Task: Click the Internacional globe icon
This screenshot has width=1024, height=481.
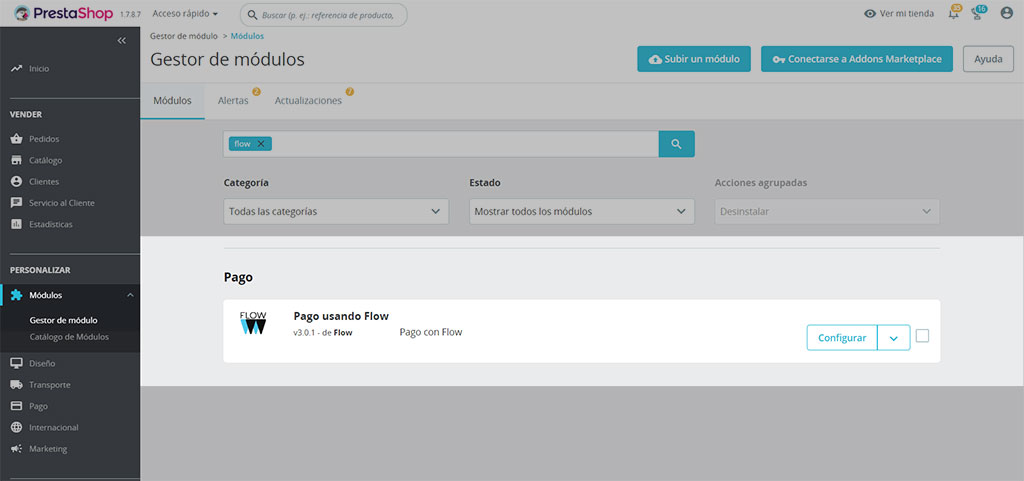Action: click(17, 427)
